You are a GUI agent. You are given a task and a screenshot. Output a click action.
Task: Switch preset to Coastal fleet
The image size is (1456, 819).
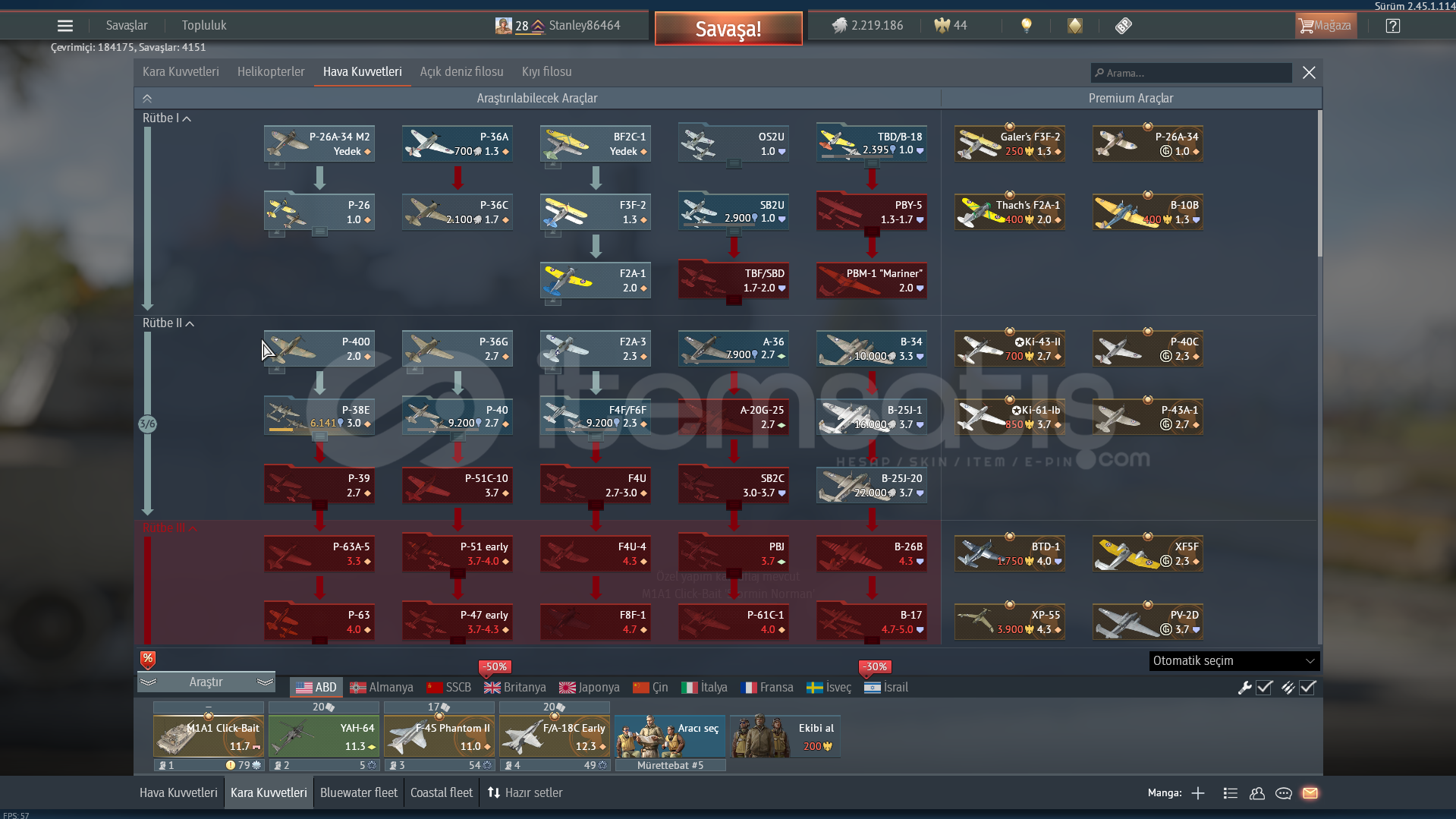point(442,793)
